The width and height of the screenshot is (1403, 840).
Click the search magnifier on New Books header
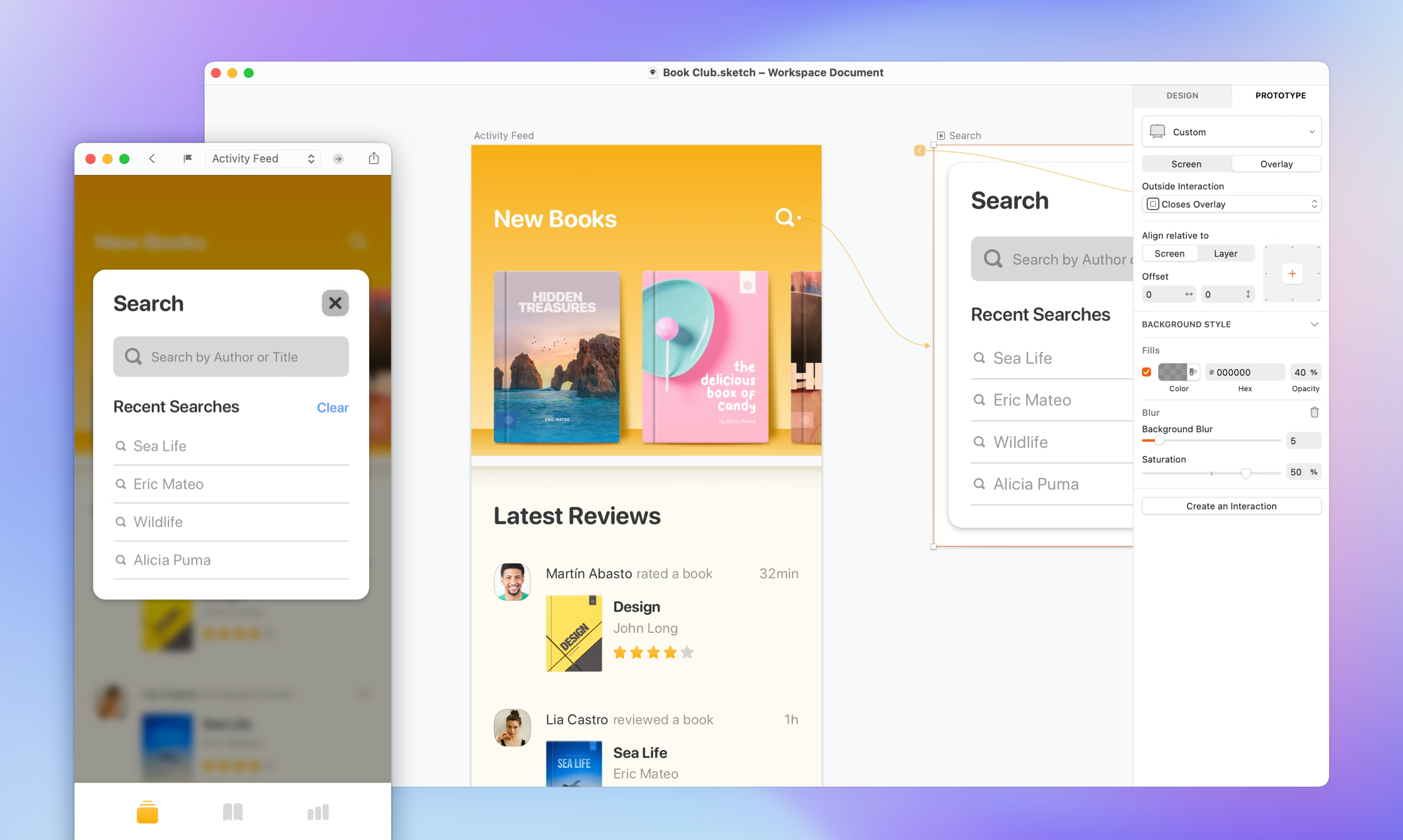(x=784, y=217)
